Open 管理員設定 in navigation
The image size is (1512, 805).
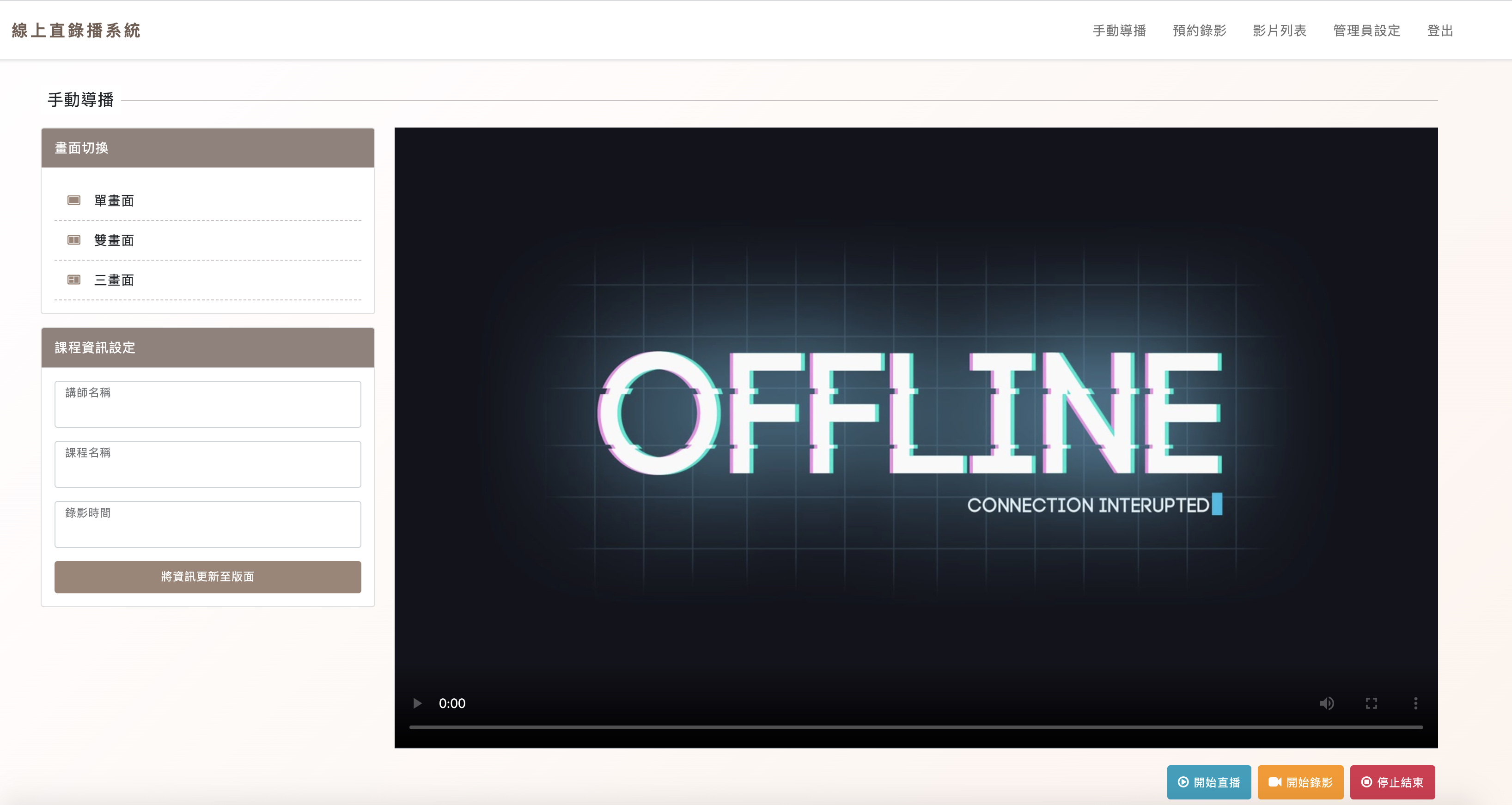pyautogui.click(x=1366, y=30)
